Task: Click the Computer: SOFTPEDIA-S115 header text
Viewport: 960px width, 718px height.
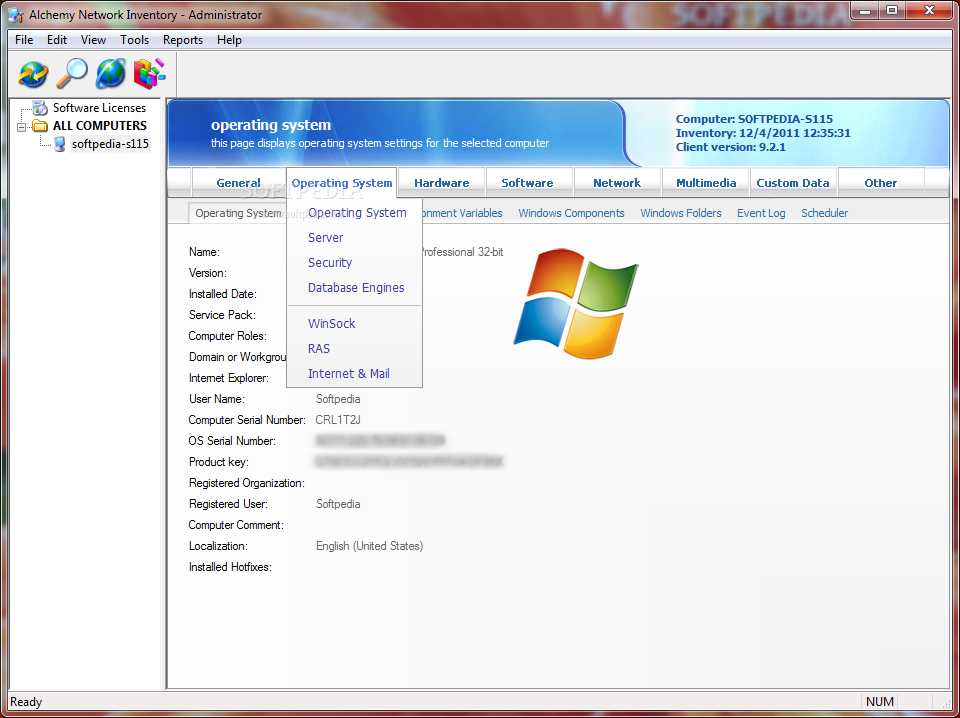Action: point(754,119)
